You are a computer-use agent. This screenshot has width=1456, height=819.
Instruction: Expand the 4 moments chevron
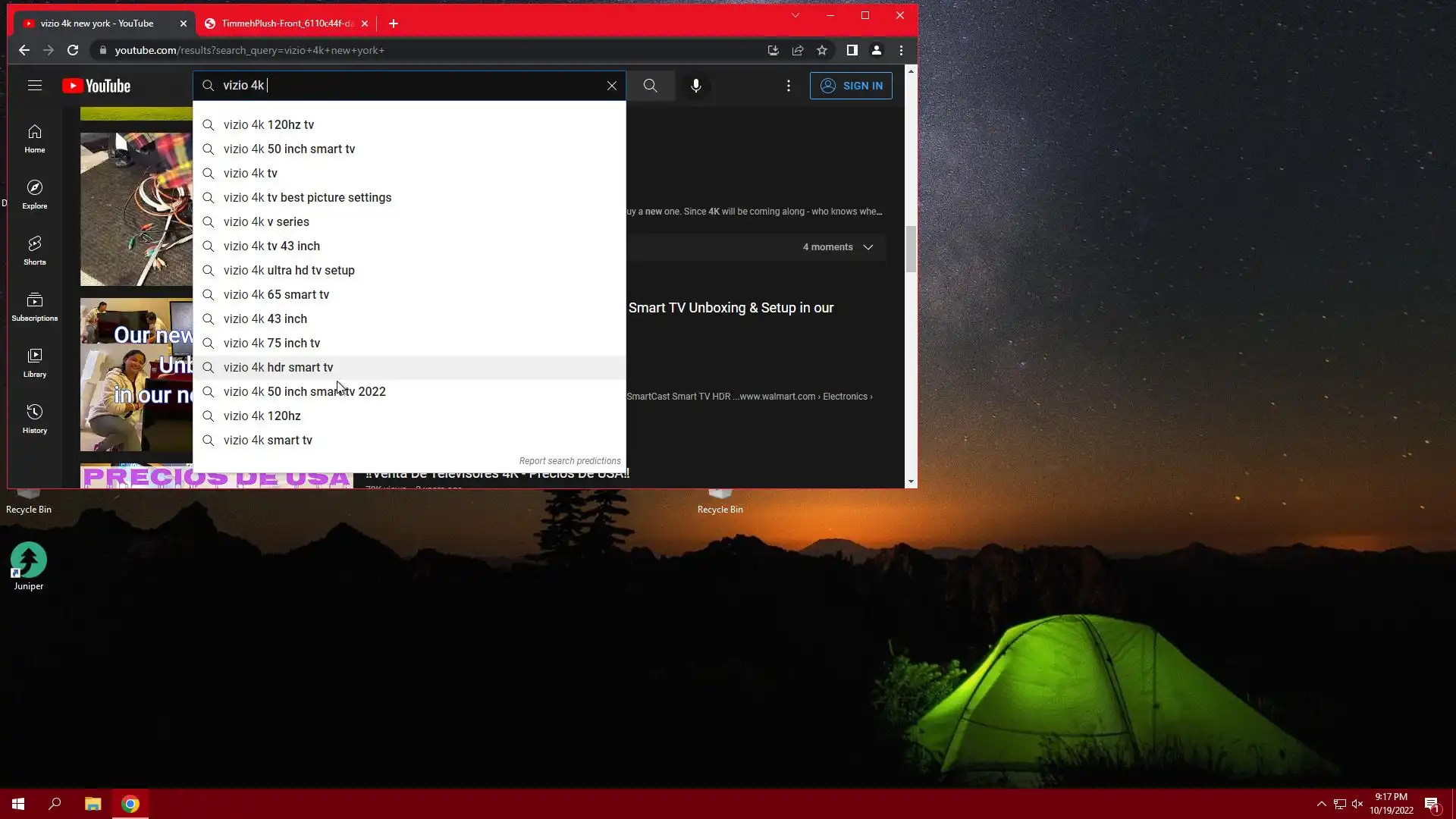point(868,247)
